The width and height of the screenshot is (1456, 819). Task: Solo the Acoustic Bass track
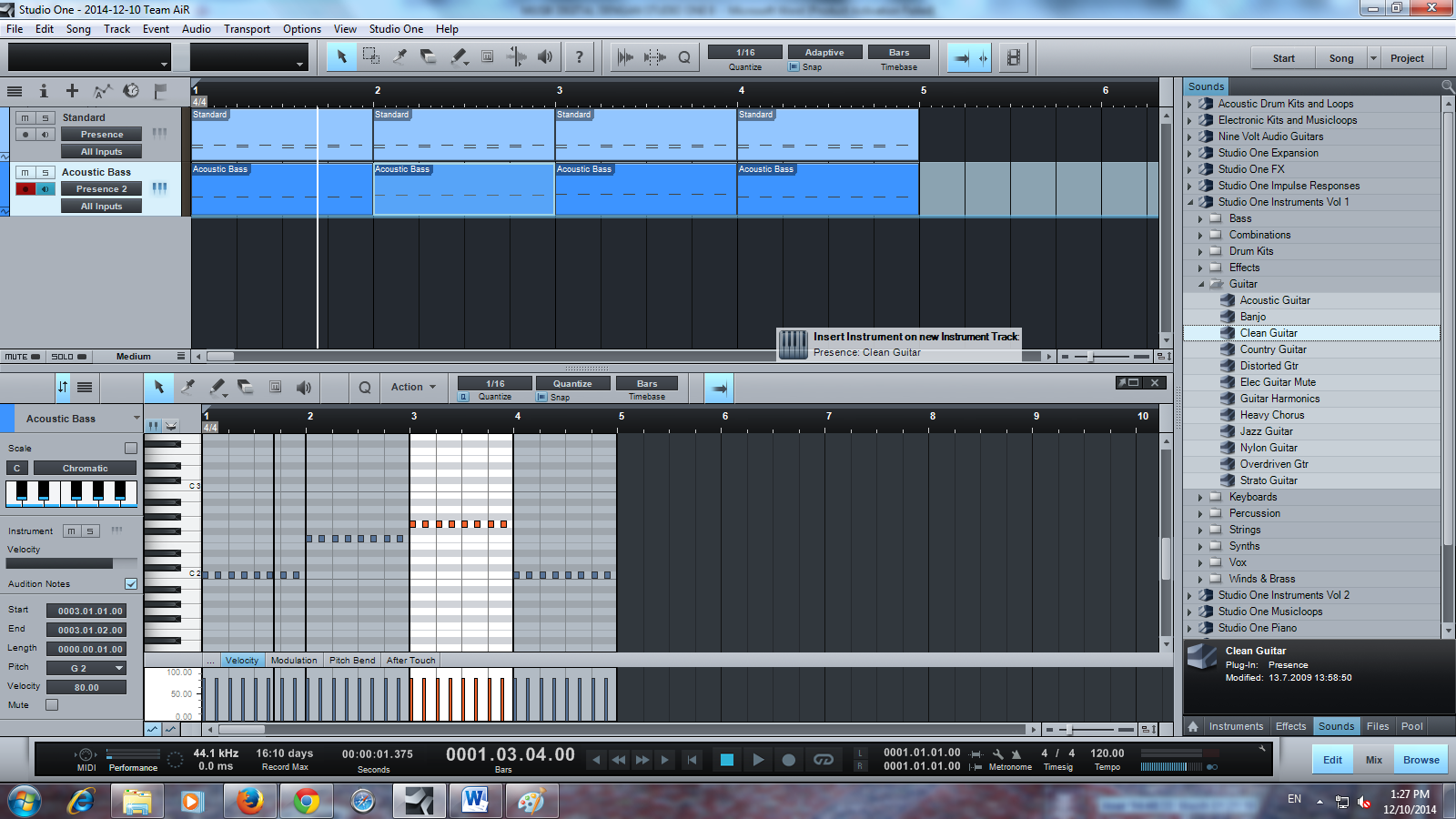pos(45,172)
